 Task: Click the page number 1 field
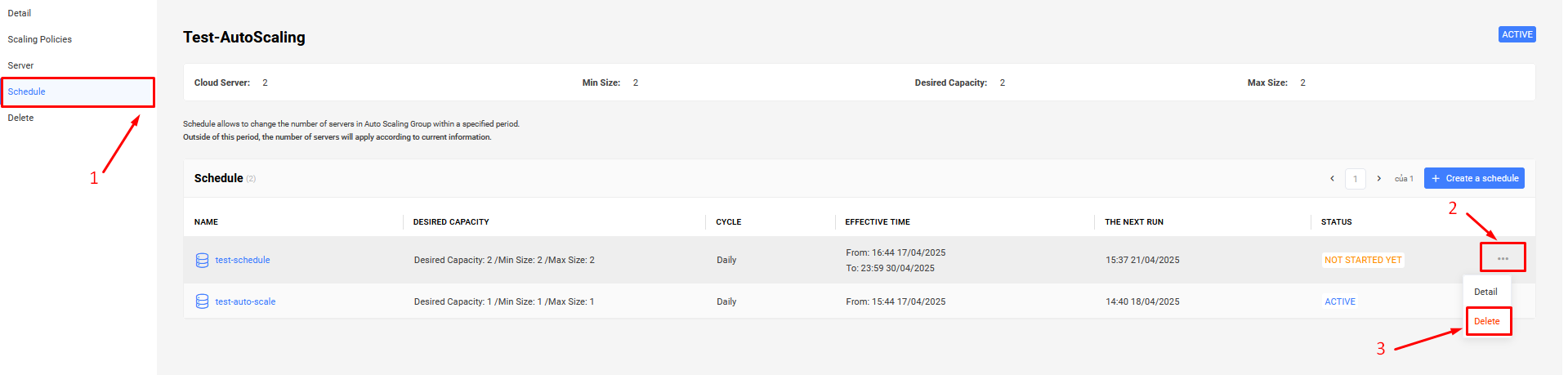[1356, 178]
